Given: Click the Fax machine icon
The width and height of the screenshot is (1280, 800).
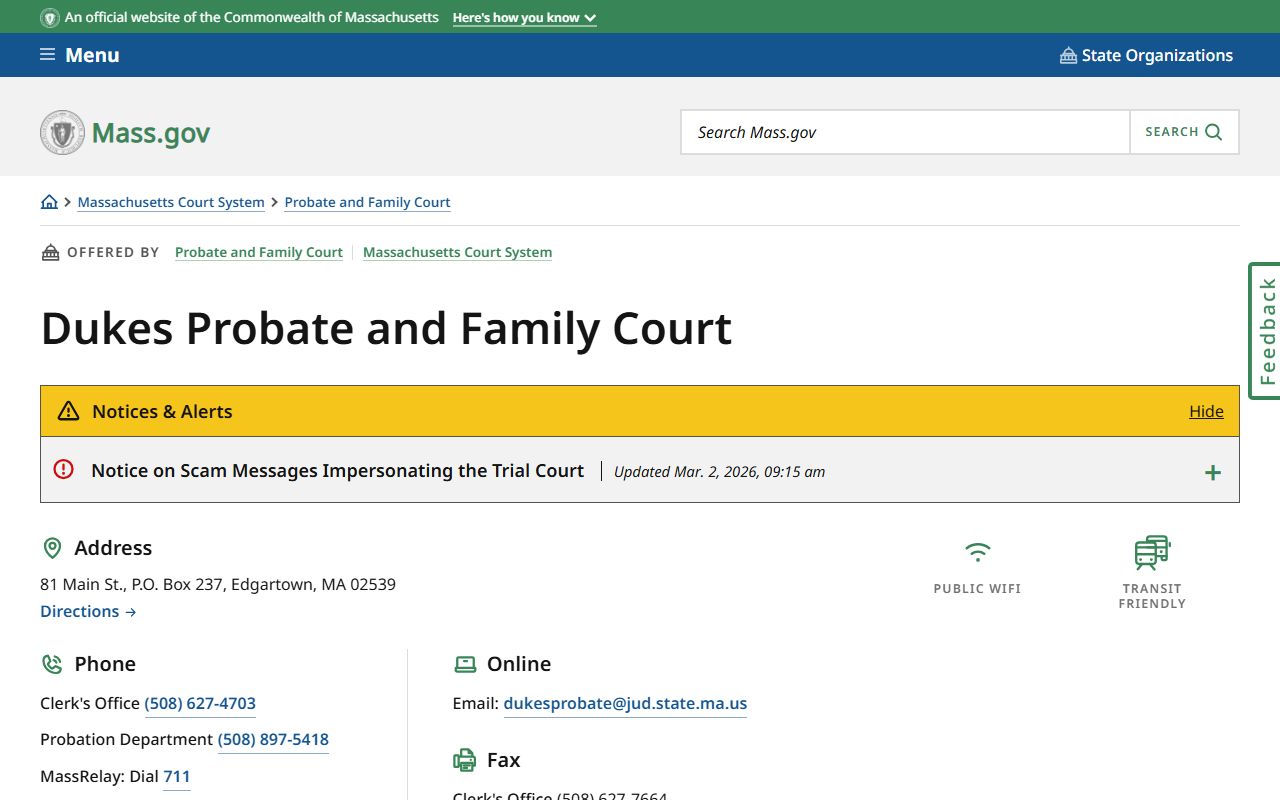Looking at the screenshot, I should [x=465, y=760].
